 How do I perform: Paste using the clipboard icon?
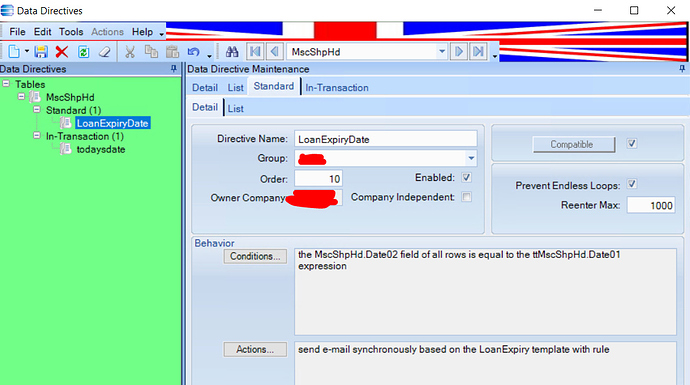point(172,52)
